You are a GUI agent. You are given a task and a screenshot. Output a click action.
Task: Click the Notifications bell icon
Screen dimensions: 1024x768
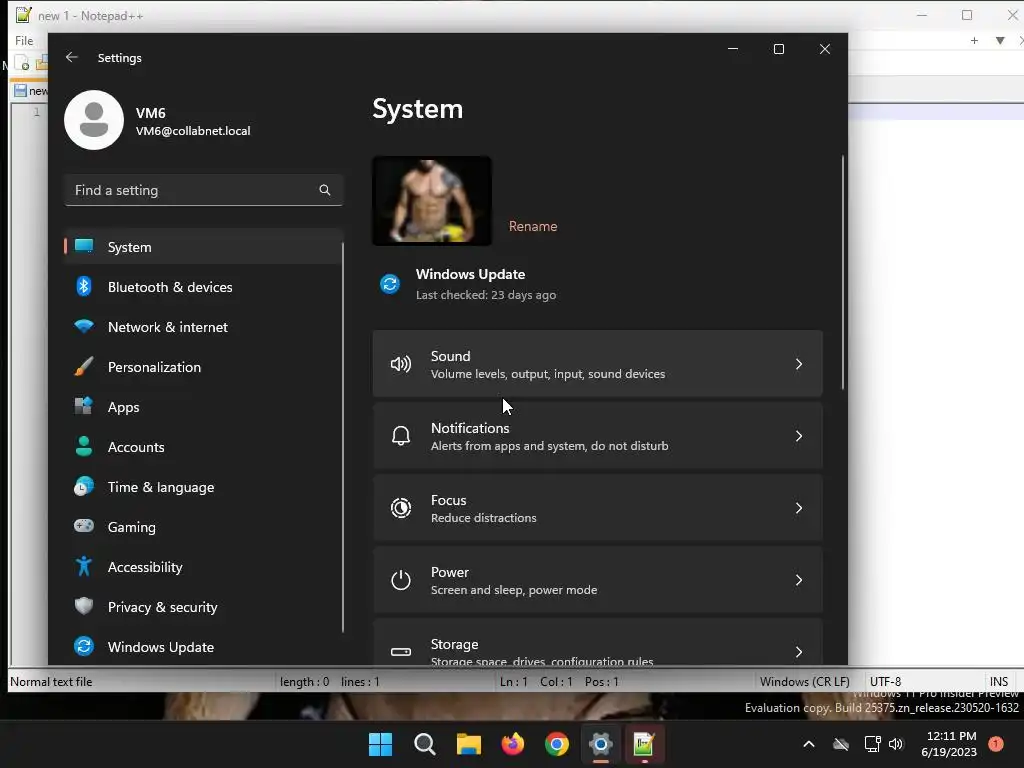tap(401, 436)
